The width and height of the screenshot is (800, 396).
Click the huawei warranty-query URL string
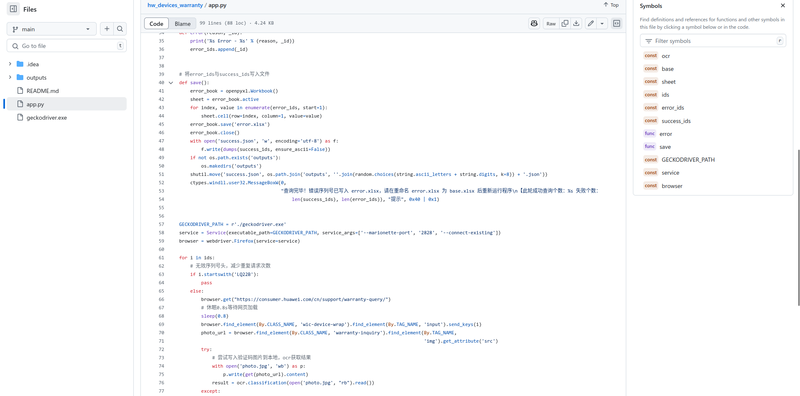(311, 299)
